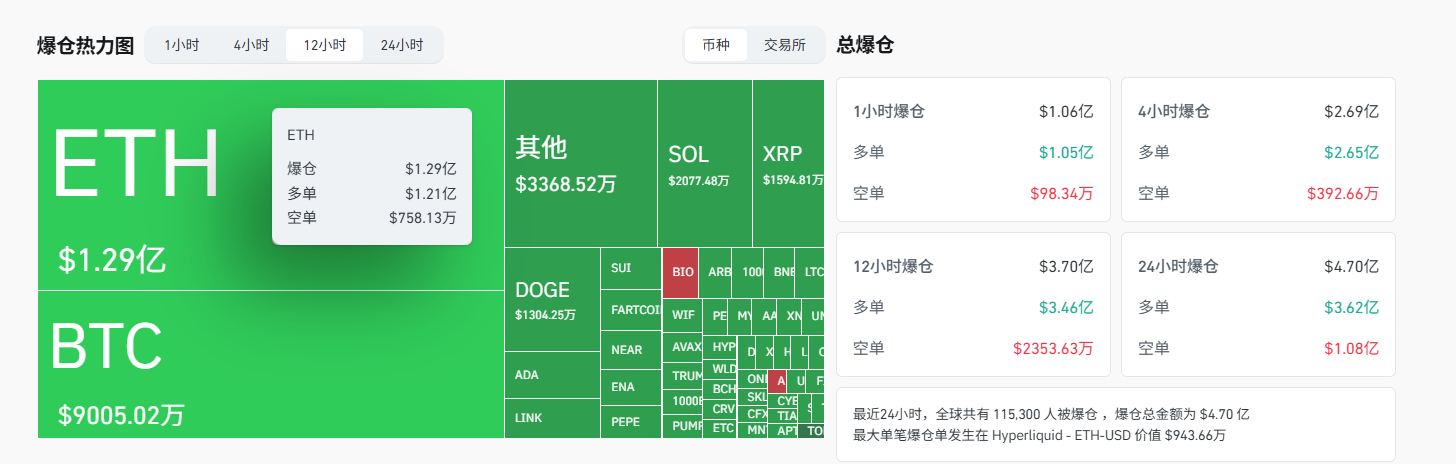Screen dimensions: 1456x464
Task: Click the PUMP heatmap cell
Action: pos(682,426)
